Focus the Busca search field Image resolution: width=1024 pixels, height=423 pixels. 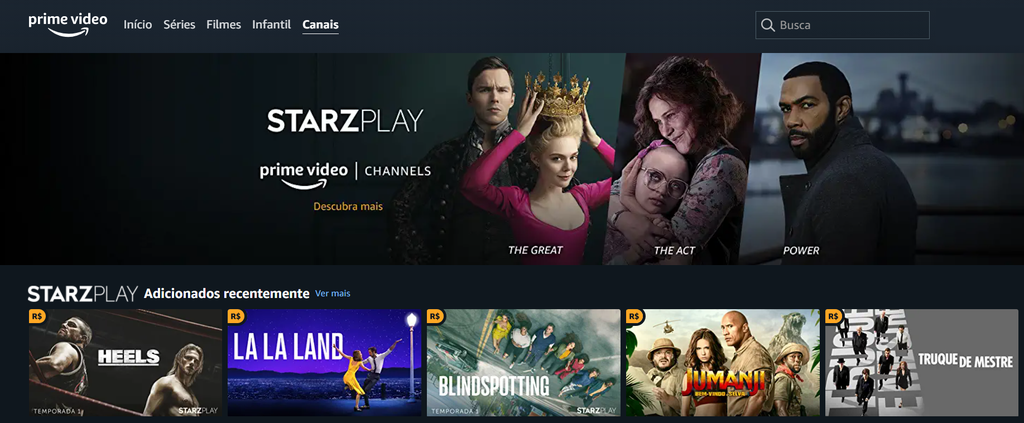click(x=842, y=25)
